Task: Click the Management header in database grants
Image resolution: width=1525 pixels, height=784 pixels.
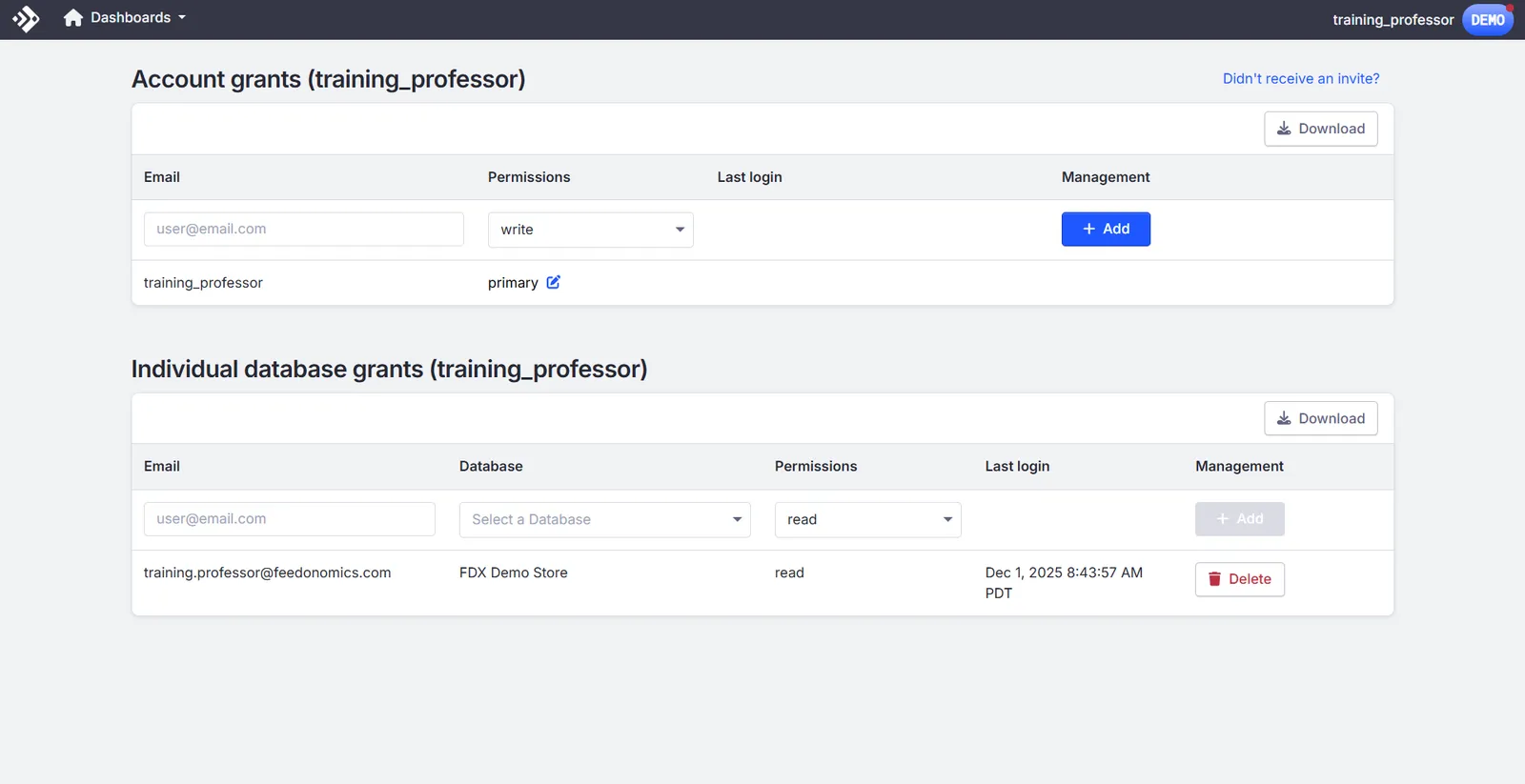Action: pyautogui.click(x=1240, y=467)
